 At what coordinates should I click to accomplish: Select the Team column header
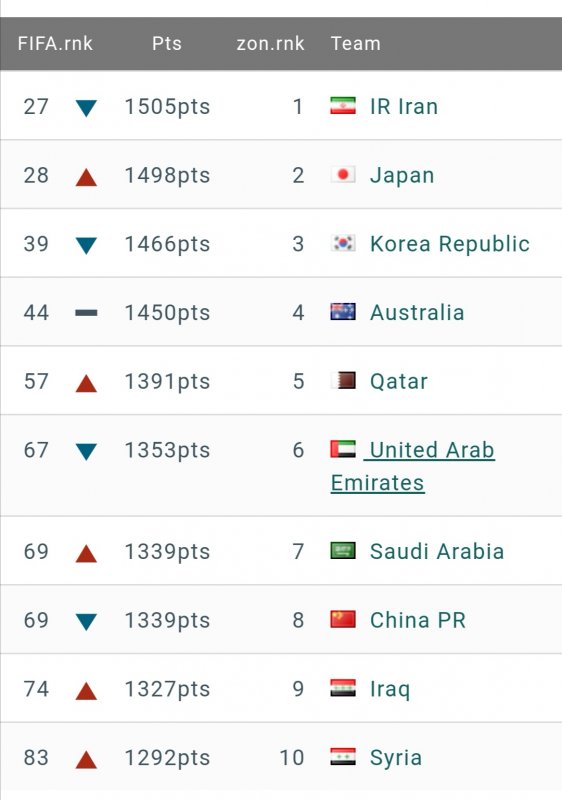pyautogui.click(x=355, y=43)
